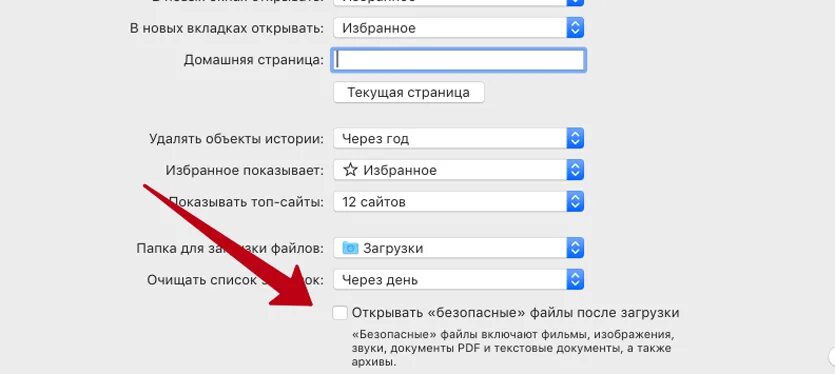
Task: Open the Папка для загрузки файлов dropdown
Action: pos(459,248)
